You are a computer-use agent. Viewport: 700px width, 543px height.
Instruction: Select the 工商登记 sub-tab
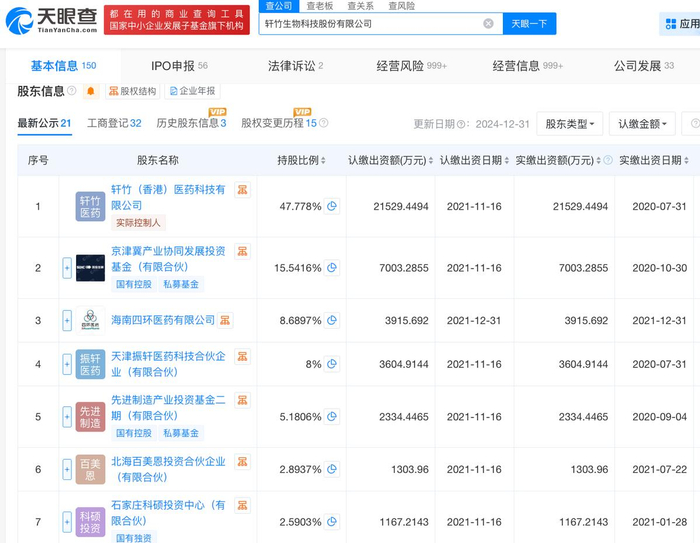click(114, 123)
